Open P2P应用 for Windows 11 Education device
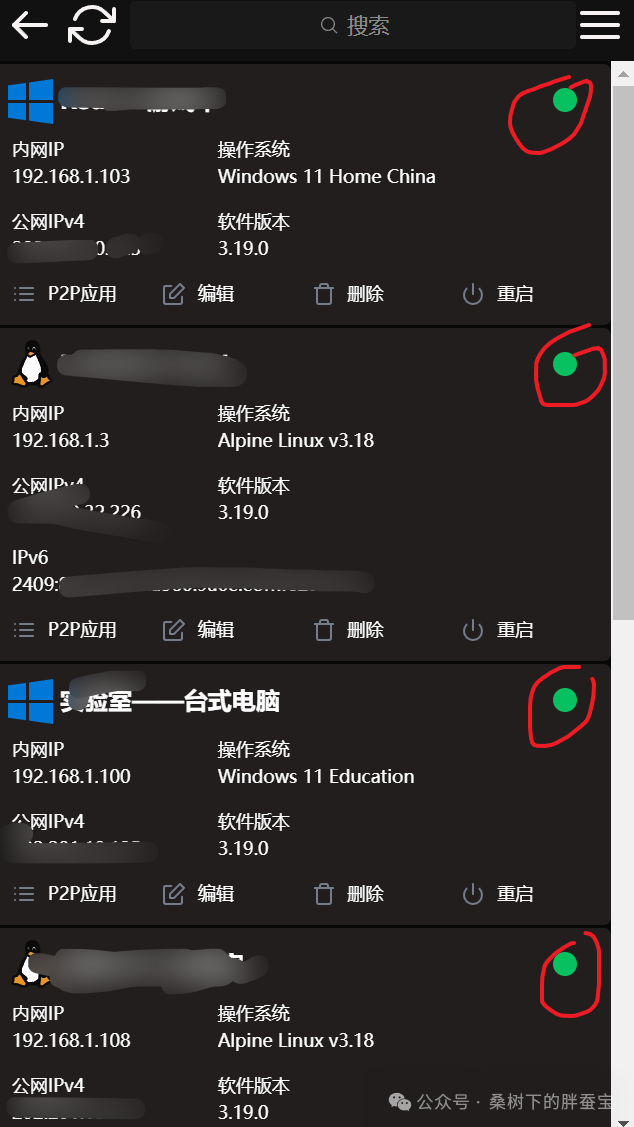The height and width of the screenshot is (1127, 634). tap(65, 893)
